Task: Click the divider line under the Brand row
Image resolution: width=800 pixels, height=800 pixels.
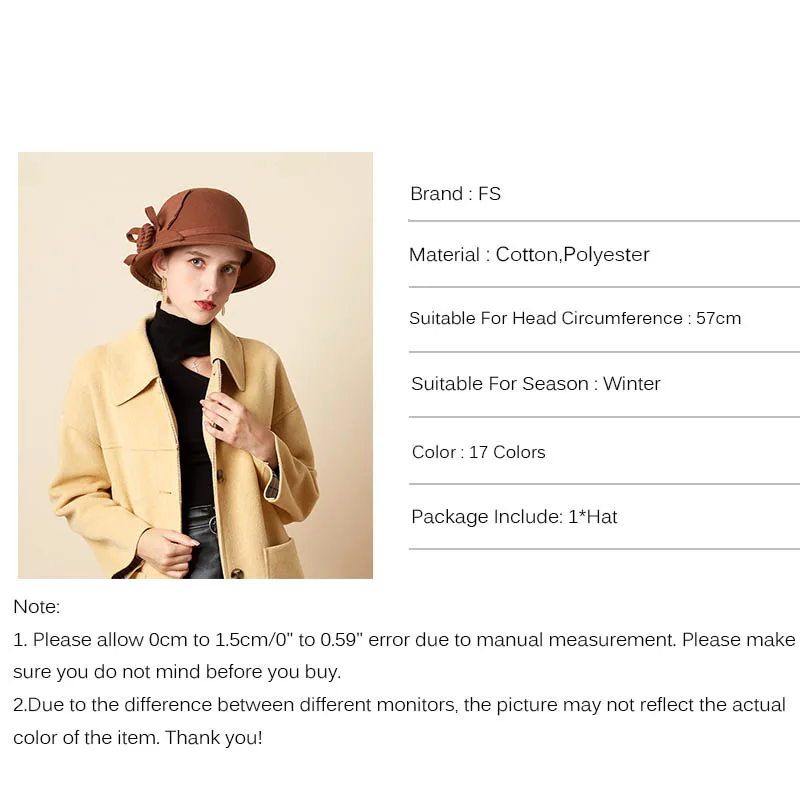Action: [604, 221]
